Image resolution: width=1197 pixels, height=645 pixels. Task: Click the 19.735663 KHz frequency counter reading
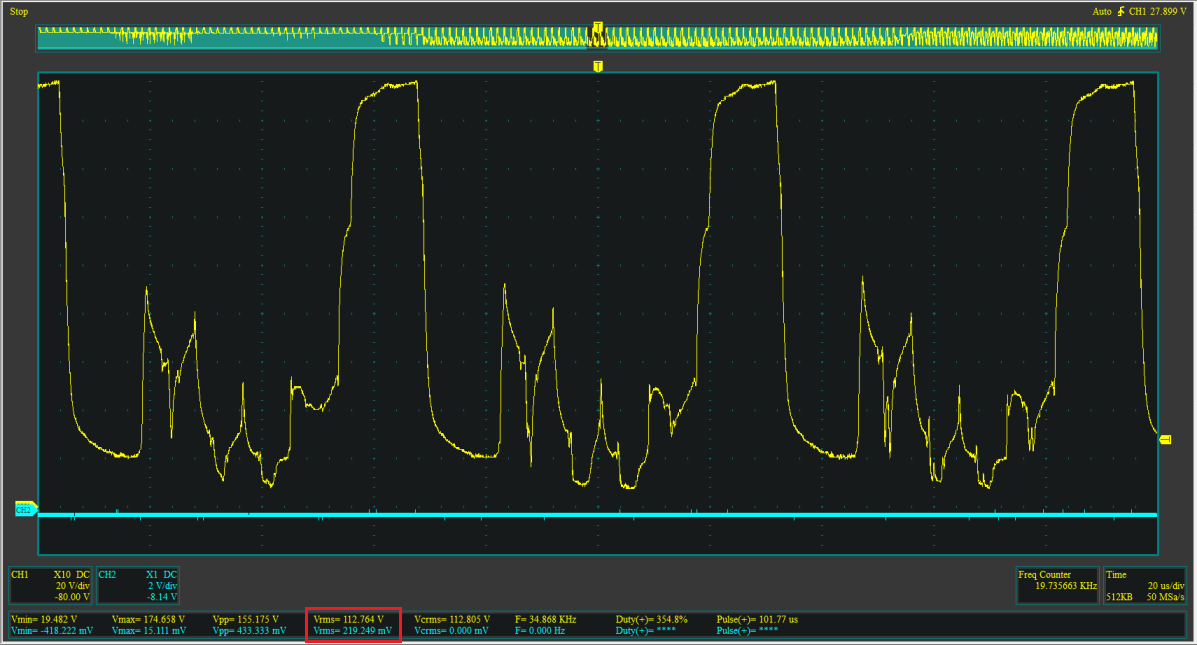click(1066, 586)
